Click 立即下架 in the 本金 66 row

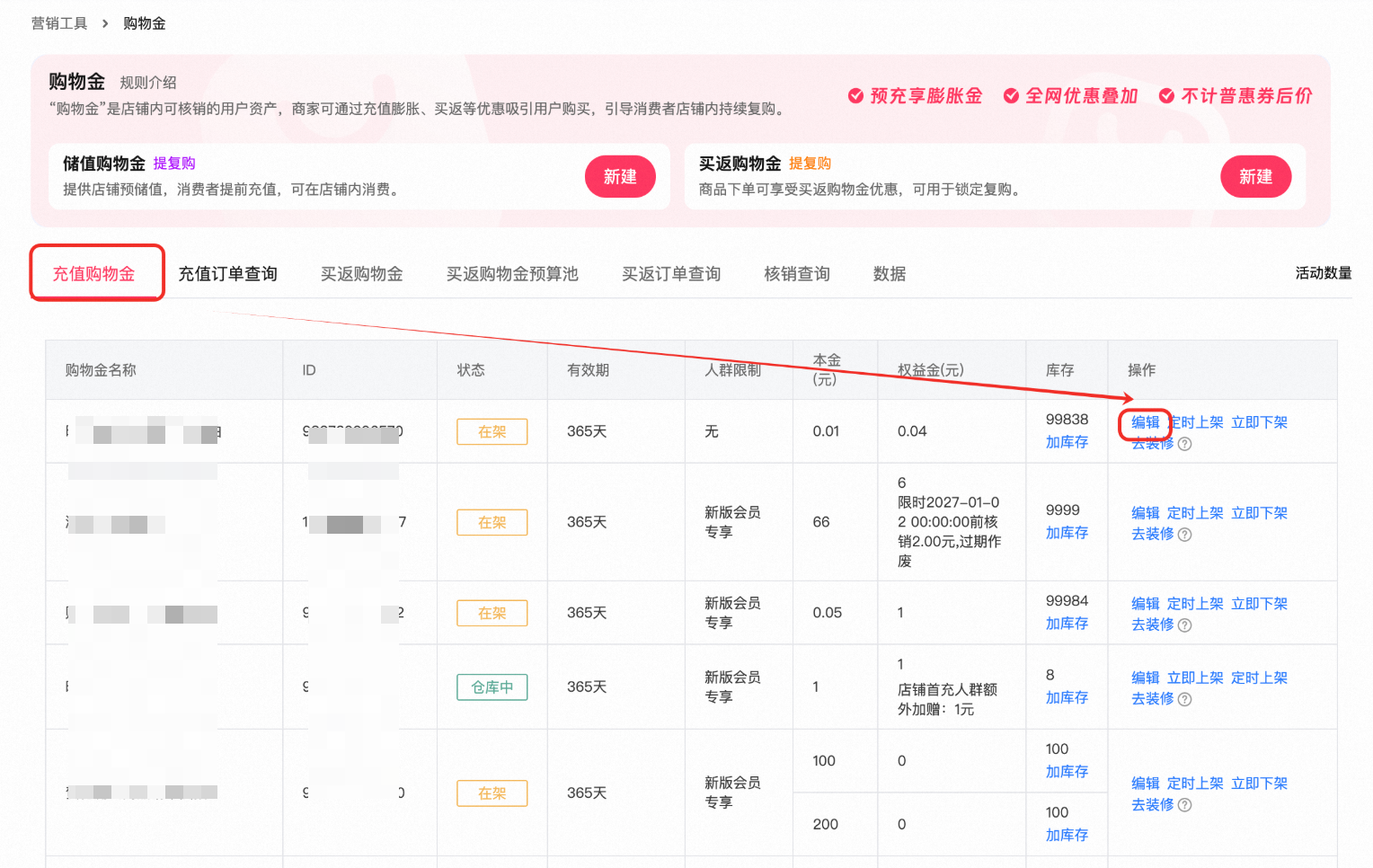pos(1259,513)
